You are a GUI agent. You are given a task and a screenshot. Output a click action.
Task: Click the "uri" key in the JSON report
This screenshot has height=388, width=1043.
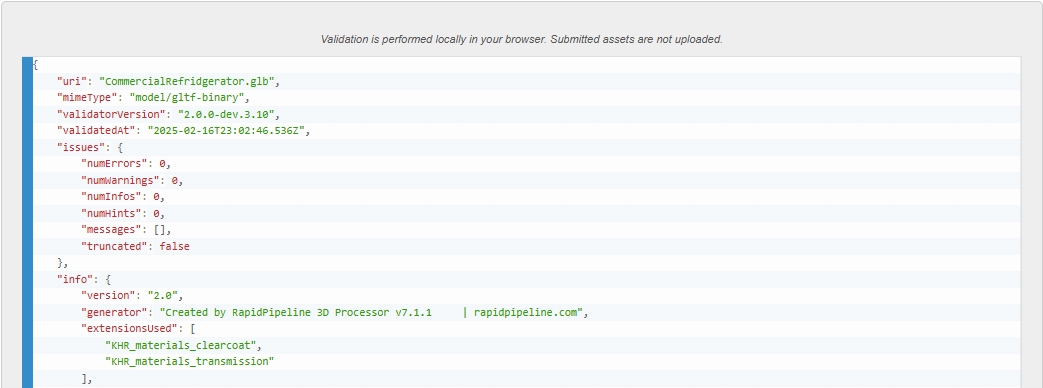point(72,81)
